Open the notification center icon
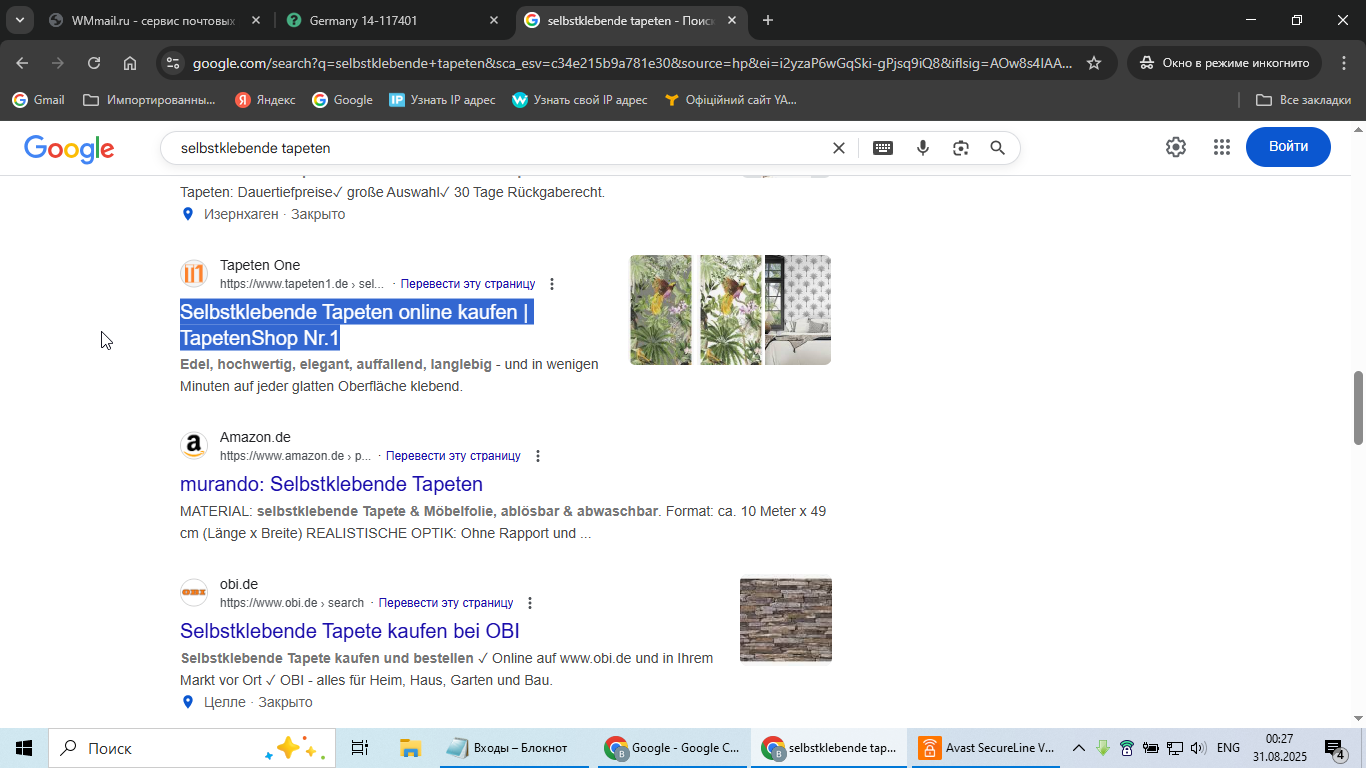Image resolution: width=1366 pixels, height=768 pixels. 1335,749
